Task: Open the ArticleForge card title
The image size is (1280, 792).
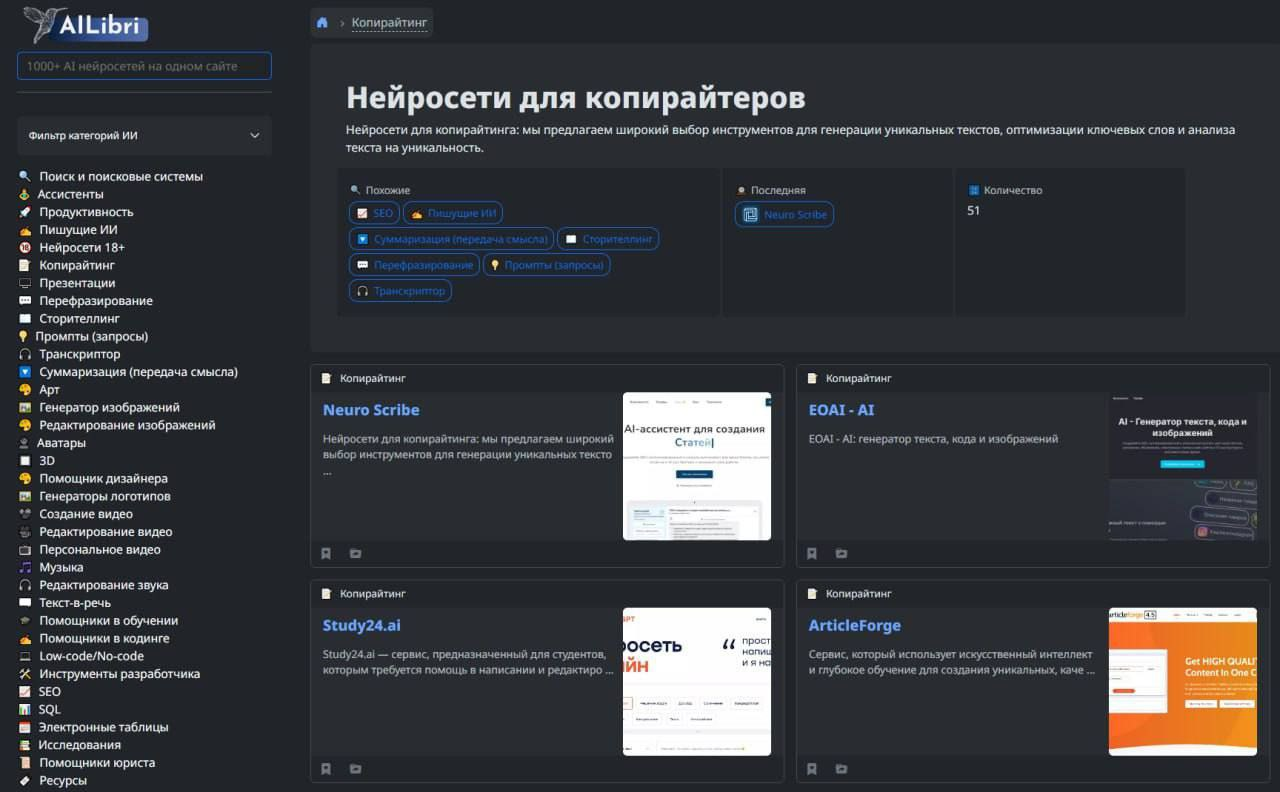Action: click(855, 626)
